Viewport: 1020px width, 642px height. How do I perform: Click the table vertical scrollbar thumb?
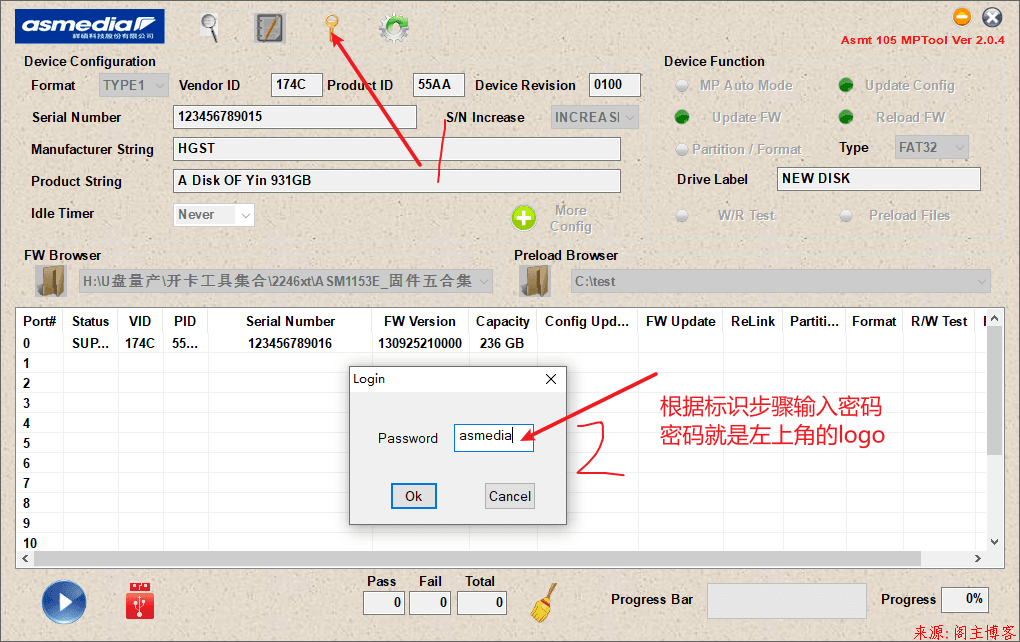click(994, 390)
